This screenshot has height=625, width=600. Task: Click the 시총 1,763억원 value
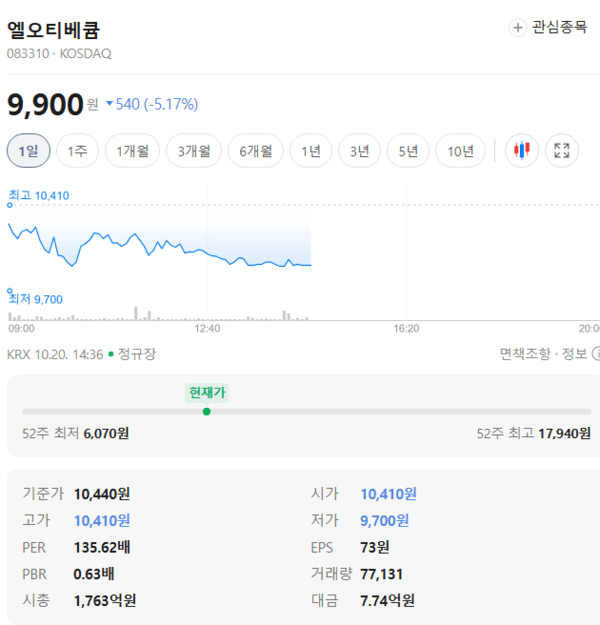pos(105,601)
